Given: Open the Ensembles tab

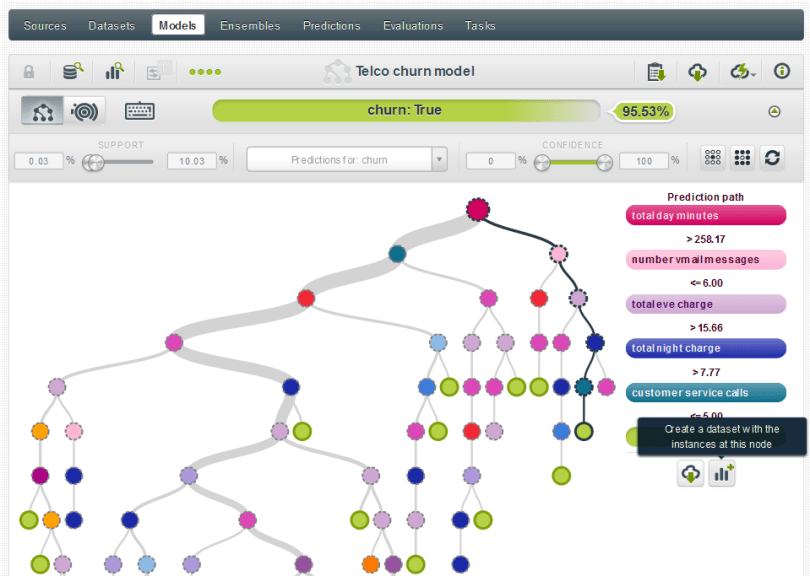Looking at the screenshot, I should pyautogui.click(x=251, y=25).
